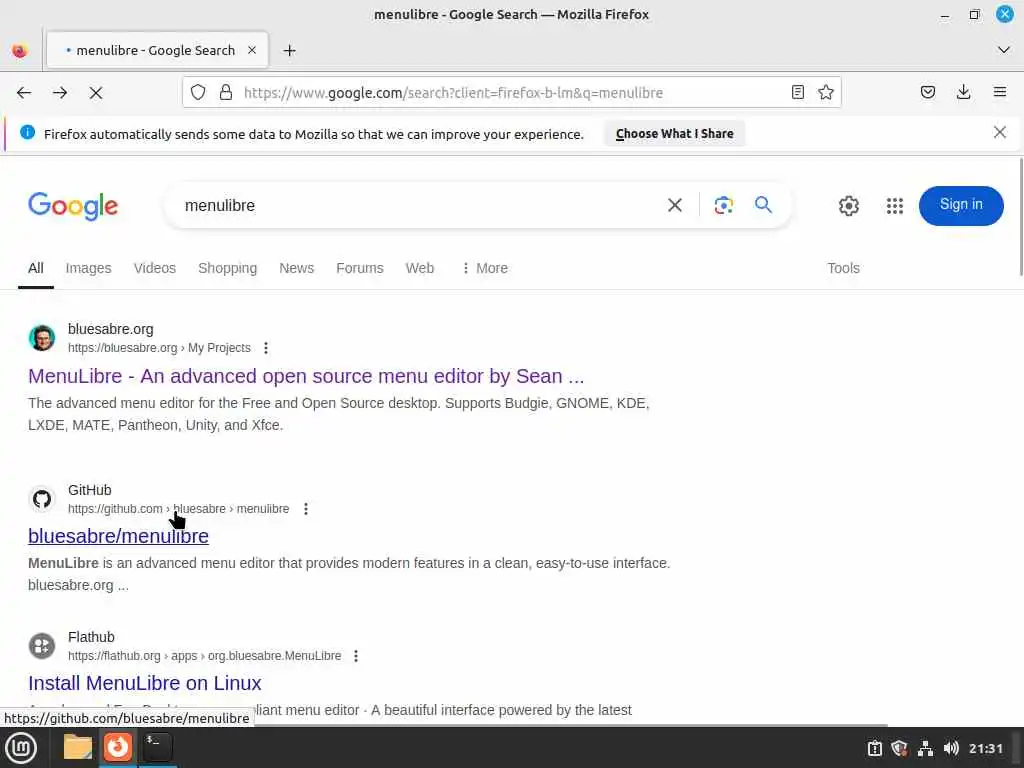
Task: Switch to the Web tab
Action: [x=419, y=268]
